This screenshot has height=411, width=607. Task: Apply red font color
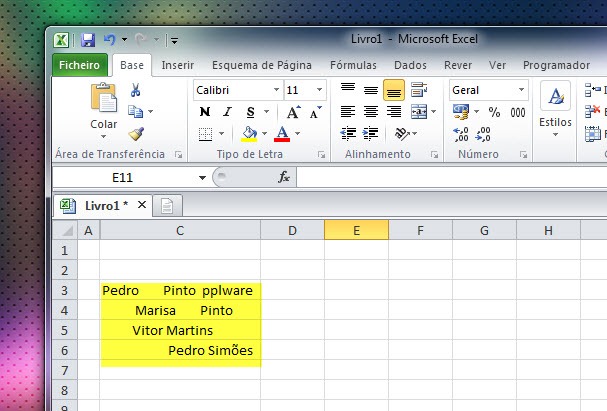click(282, 134)
